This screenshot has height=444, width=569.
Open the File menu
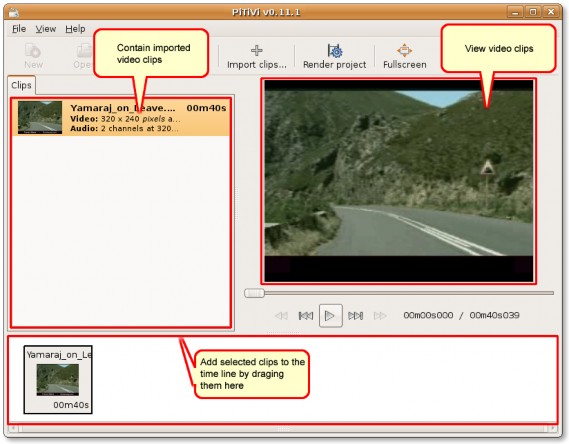(x=19, y=29)
